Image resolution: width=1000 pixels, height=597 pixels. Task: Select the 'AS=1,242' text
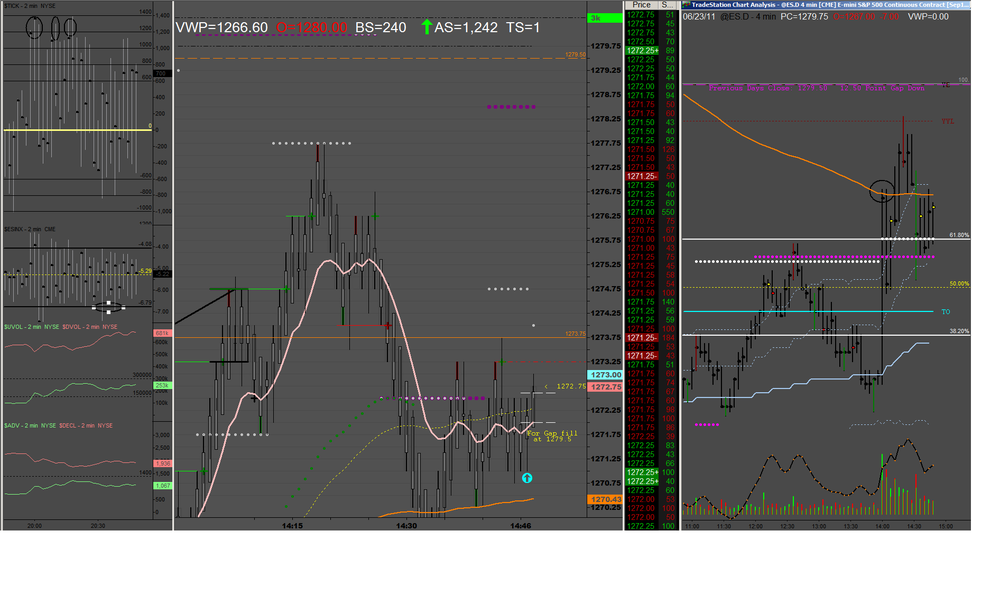coord(466,27)
